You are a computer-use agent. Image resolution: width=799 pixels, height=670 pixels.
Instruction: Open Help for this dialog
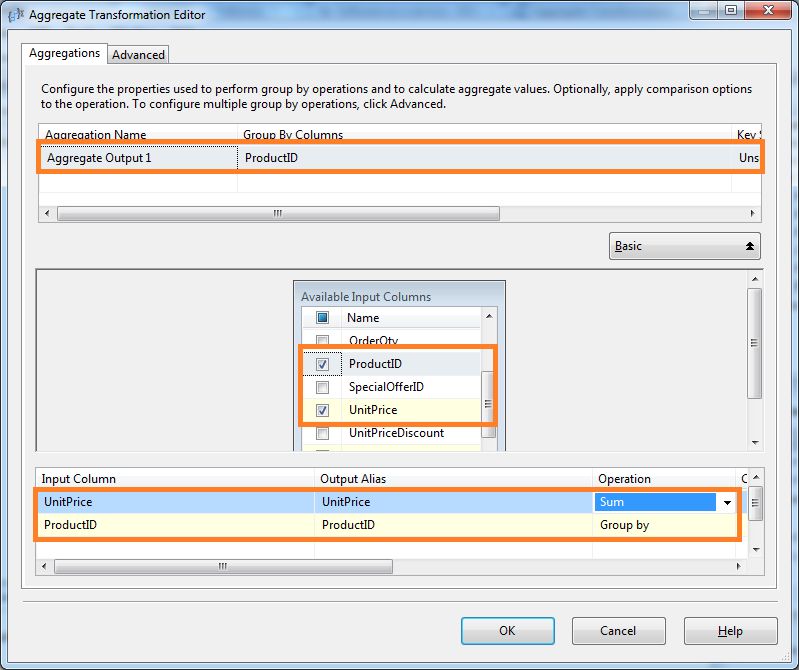(x=730, y=631)
